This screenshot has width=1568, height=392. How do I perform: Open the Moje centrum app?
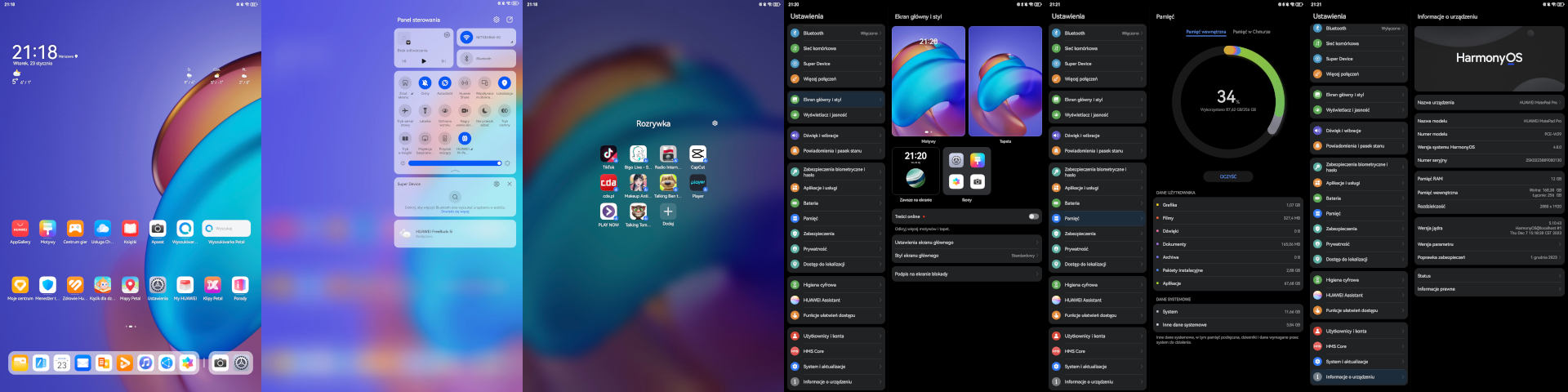click(20, 285)
